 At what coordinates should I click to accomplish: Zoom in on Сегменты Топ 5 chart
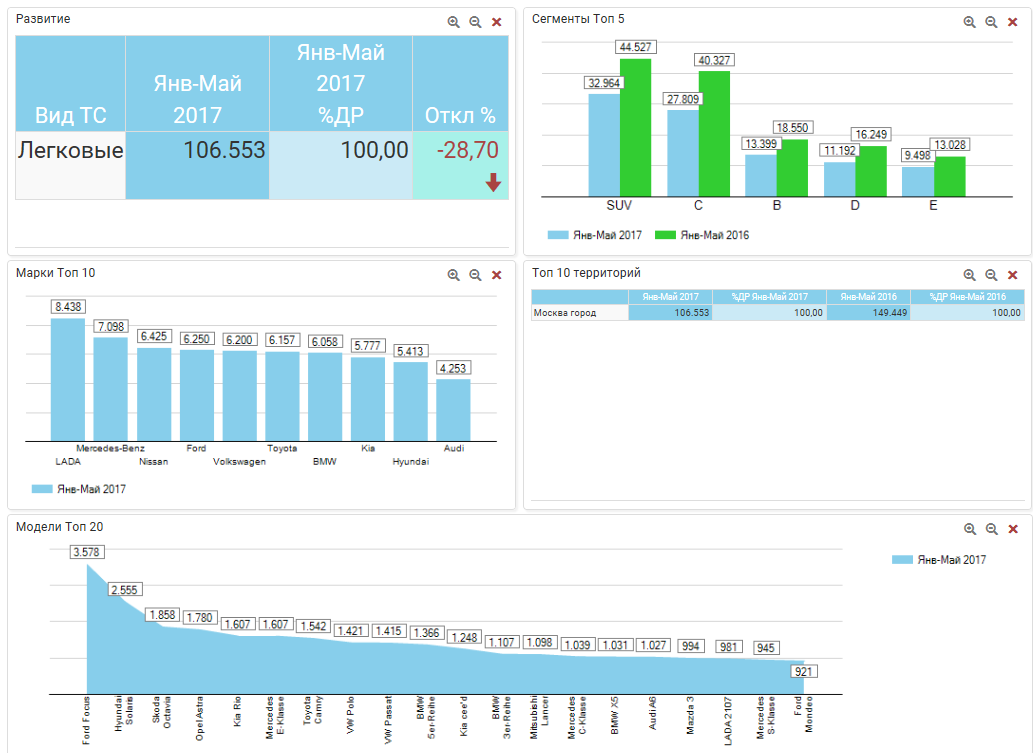click(x=969, y=22)
